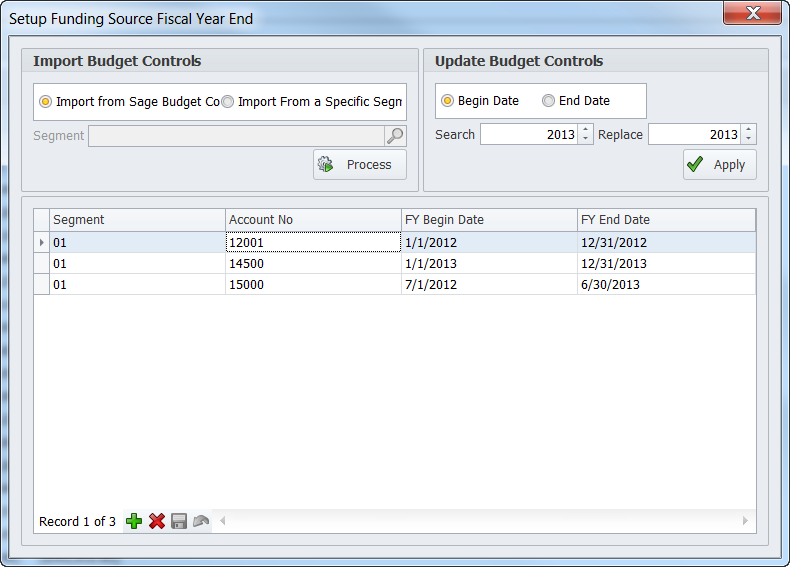Increase the Search year spinner value
This screenshot has width=790, height=567.
tap(586, 129)
